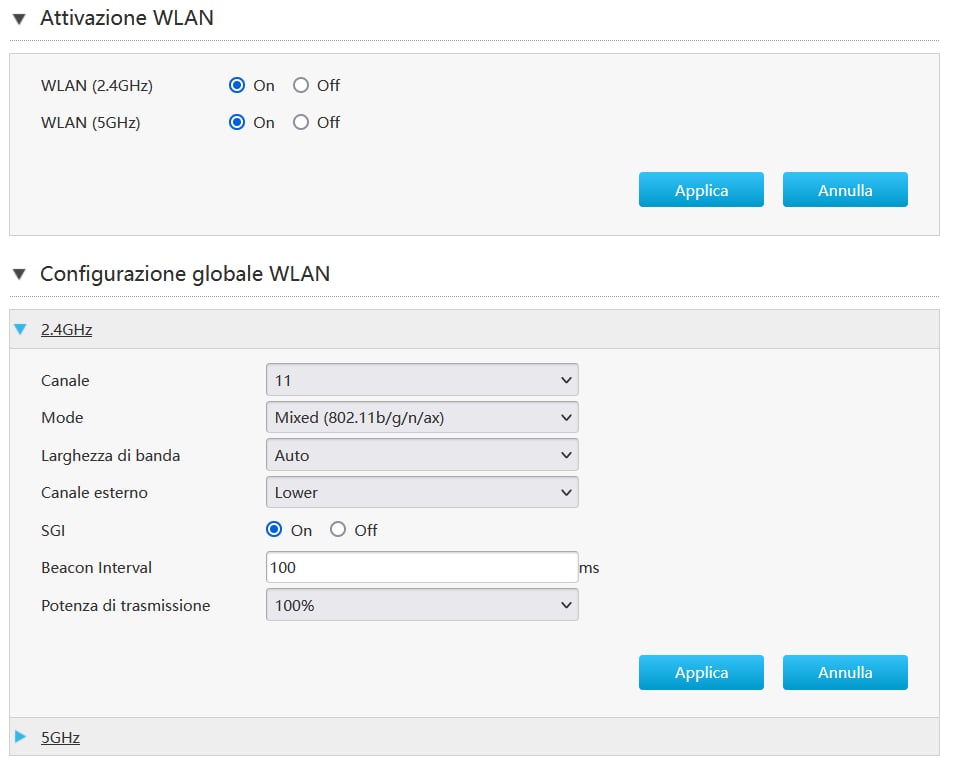Turn WLAN (2.4GHz) On
The width and height of the screenshot is (958, 762).
coord(237,86)
